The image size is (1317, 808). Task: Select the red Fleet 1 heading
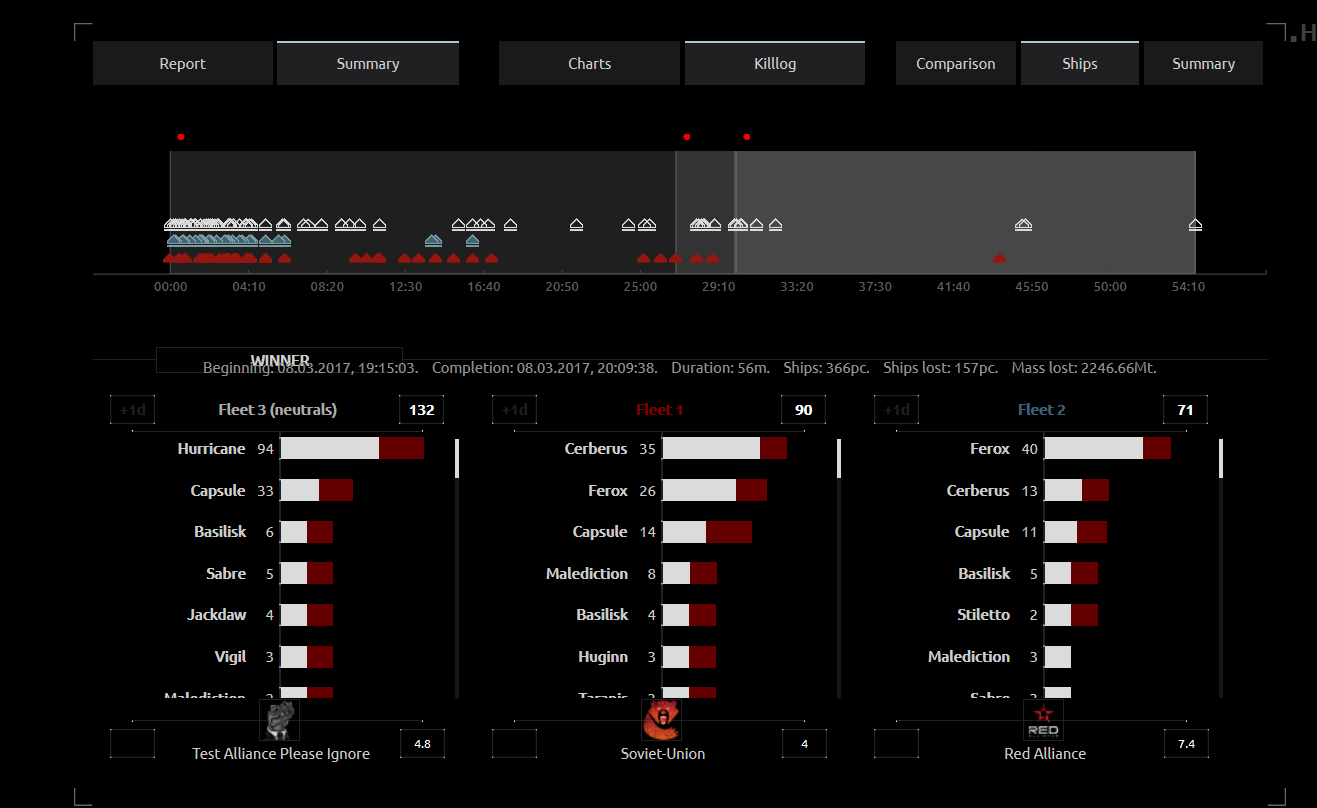pyautogui.click(x=660, y=410)
